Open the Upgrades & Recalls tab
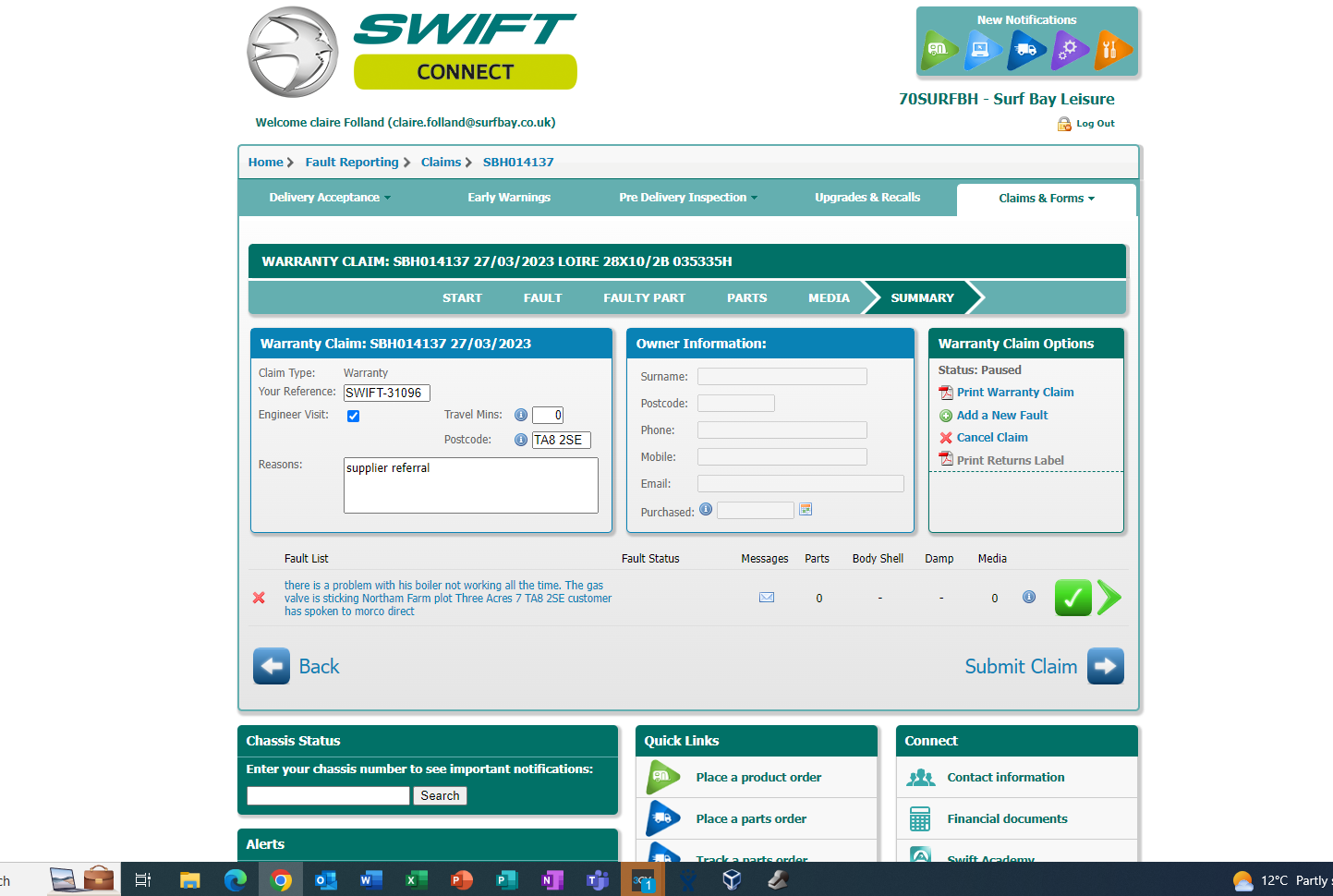Screen dimensions: 1333x896 click(x=867, y=198)
